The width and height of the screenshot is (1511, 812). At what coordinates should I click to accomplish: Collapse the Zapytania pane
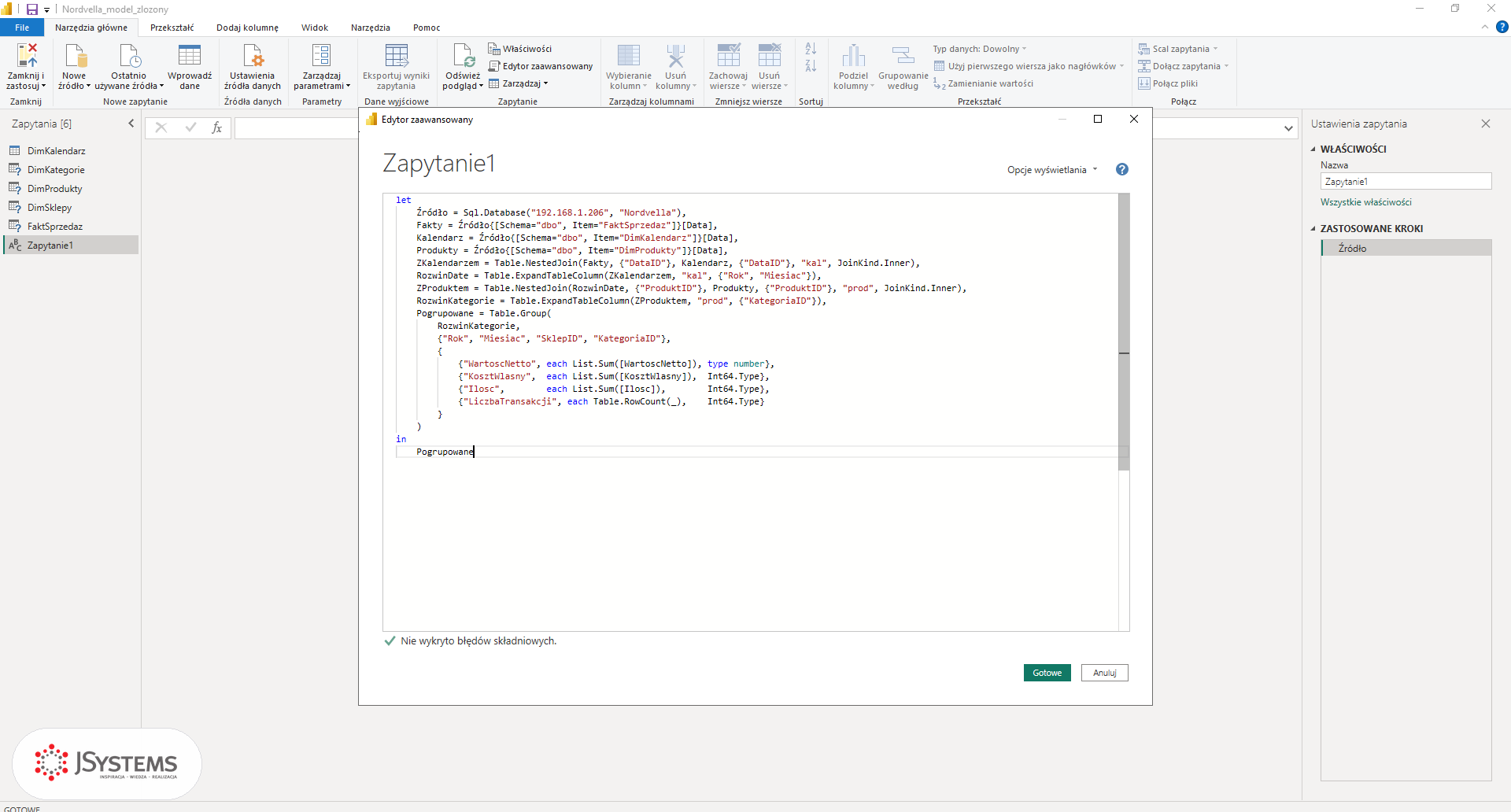[131, 124]
